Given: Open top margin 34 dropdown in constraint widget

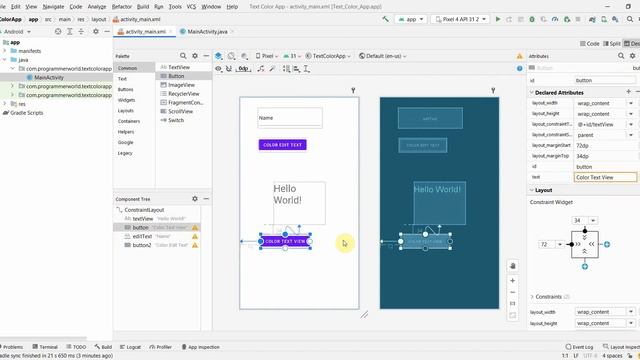Looking at the screenshot, I should 593,220.
